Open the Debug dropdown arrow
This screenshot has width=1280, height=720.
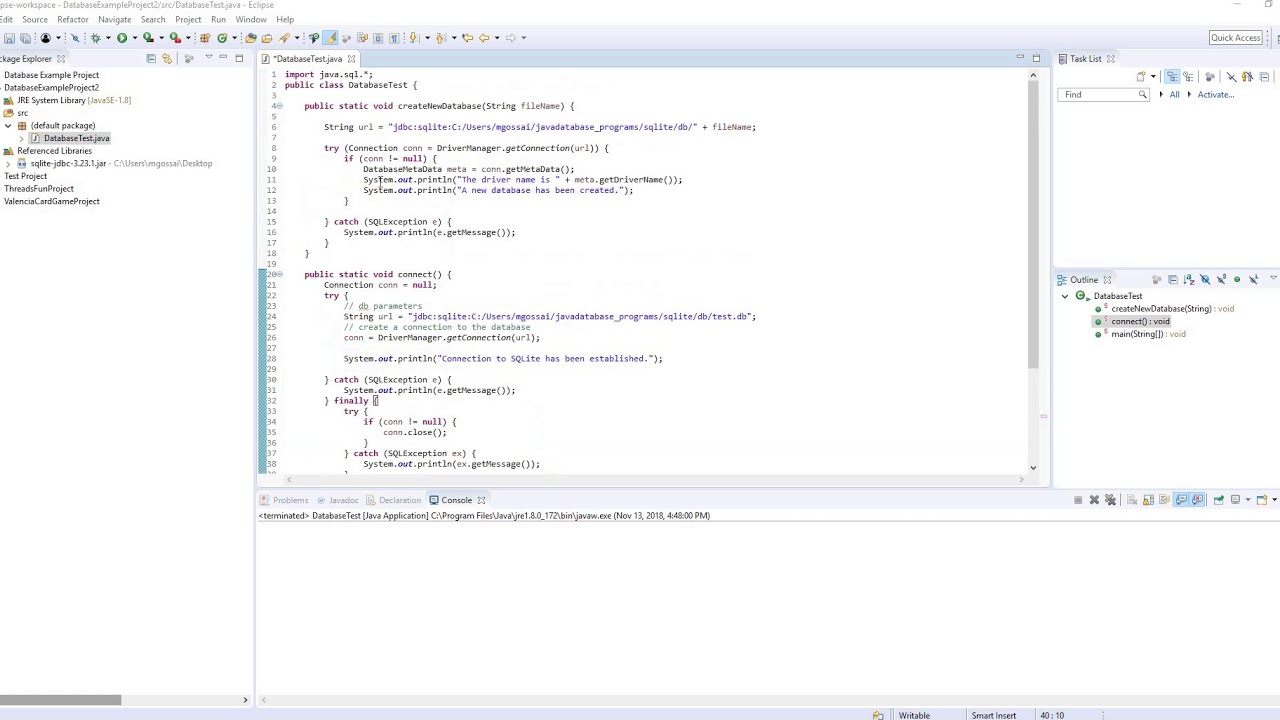(108, 38)
